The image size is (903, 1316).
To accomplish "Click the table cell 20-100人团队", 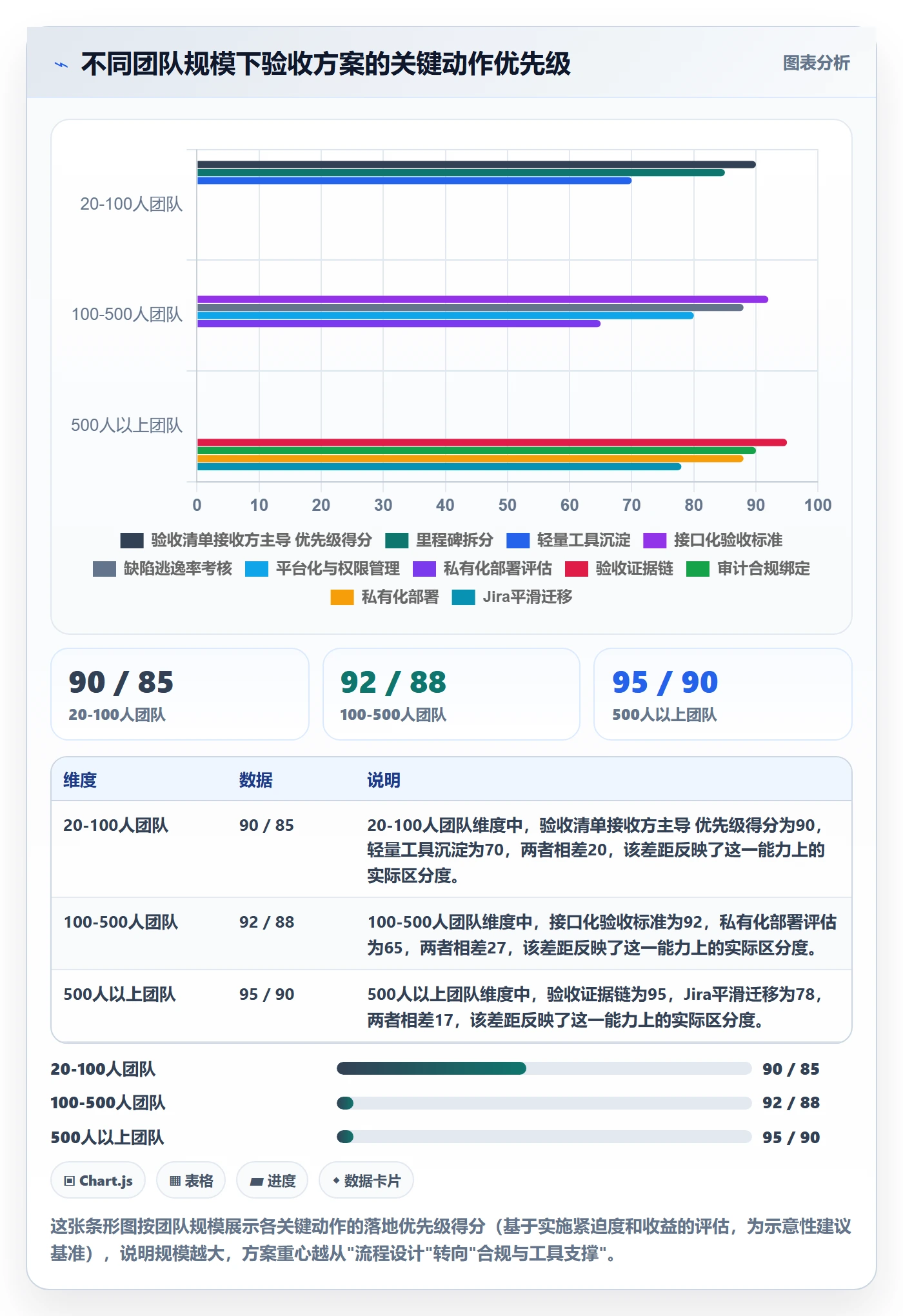I will pos(116,825).
